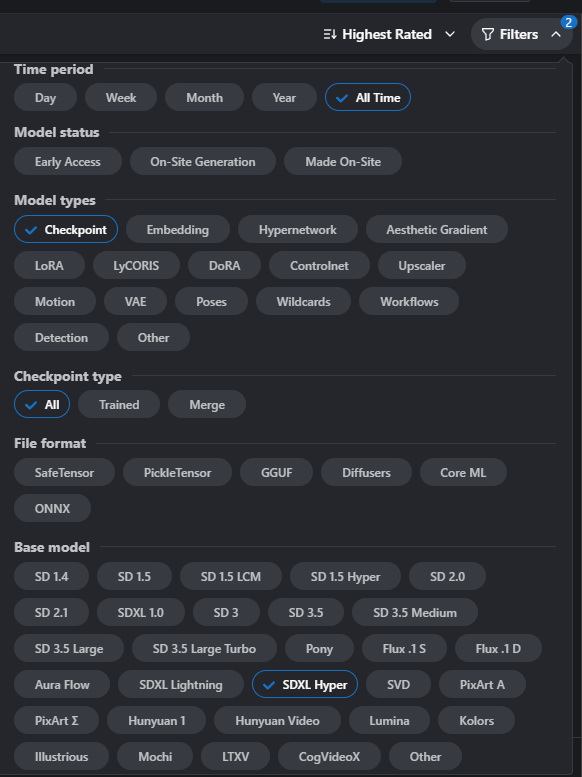Toggle the Early Access status filter
The width and height of the screenshot is (582, 777).
tap(68, 162)
